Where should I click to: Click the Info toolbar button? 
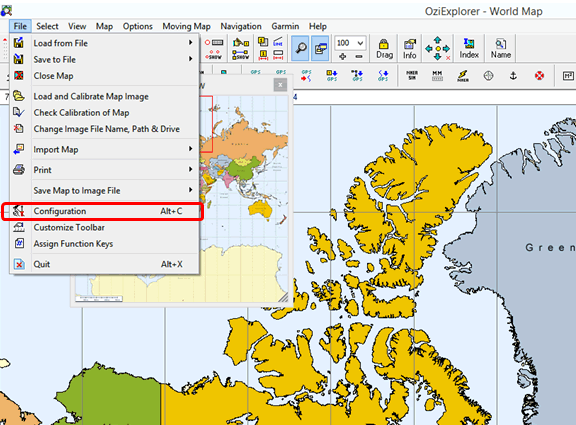(410, 48)
